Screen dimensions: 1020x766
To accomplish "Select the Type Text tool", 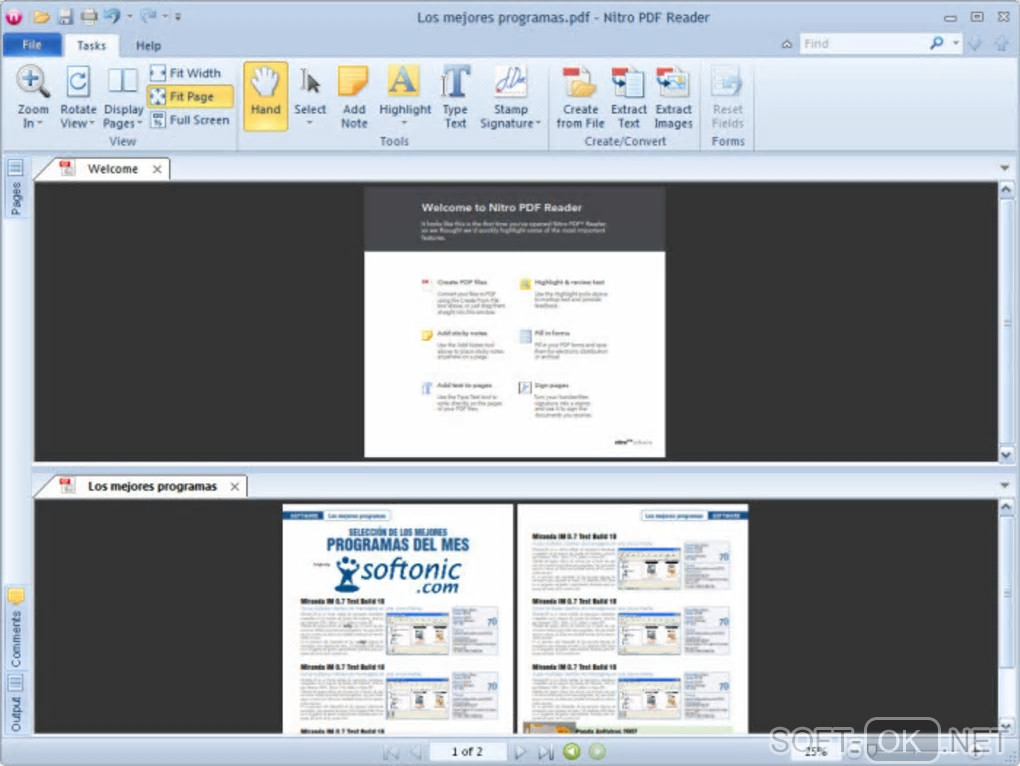I will pos(455,97).
